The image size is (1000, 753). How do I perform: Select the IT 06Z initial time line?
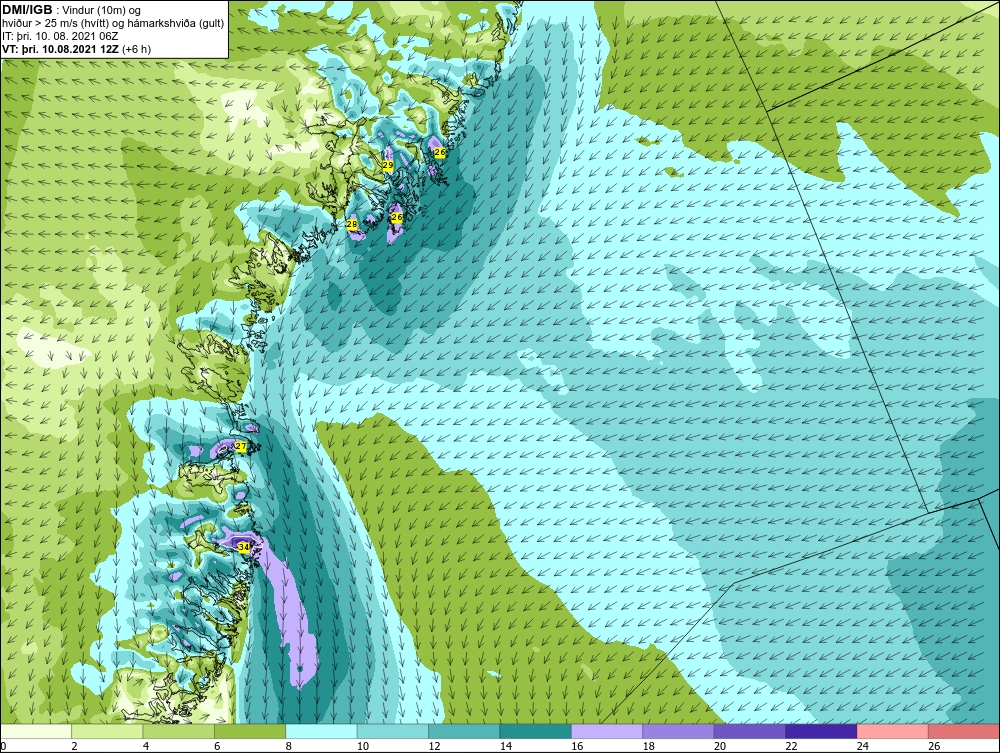[x=59, y=36]
